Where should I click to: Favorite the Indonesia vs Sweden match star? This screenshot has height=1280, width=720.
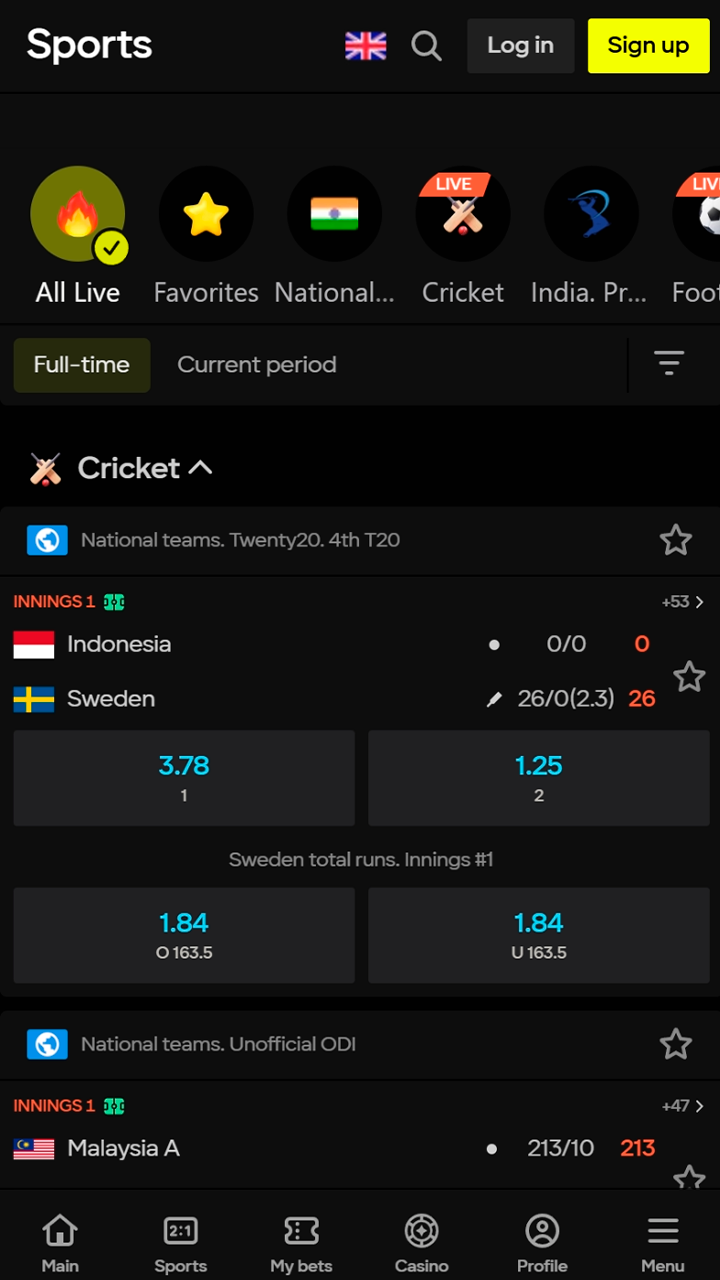(689, 677)
